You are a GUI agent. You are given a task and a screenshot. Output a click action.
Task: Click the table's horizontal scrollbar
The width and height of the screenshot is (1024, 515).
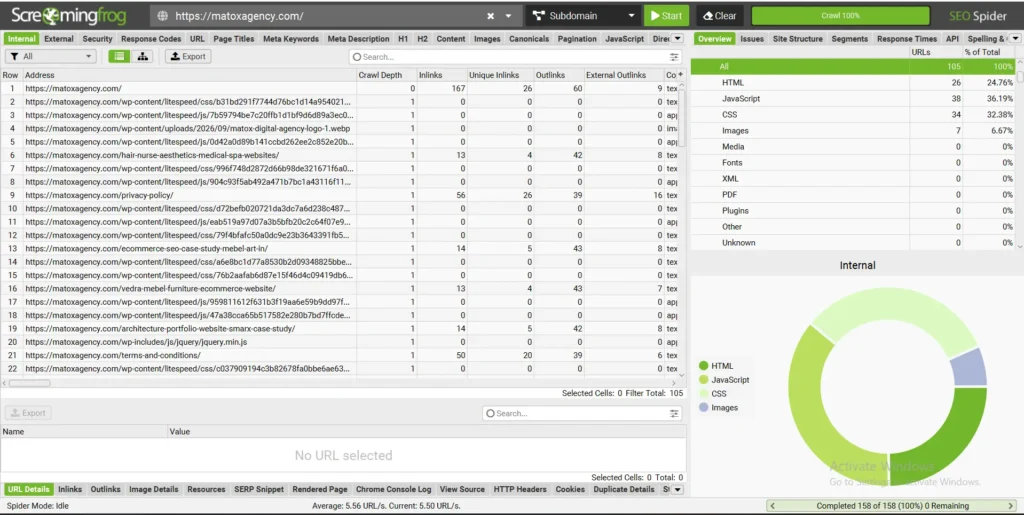29,383
